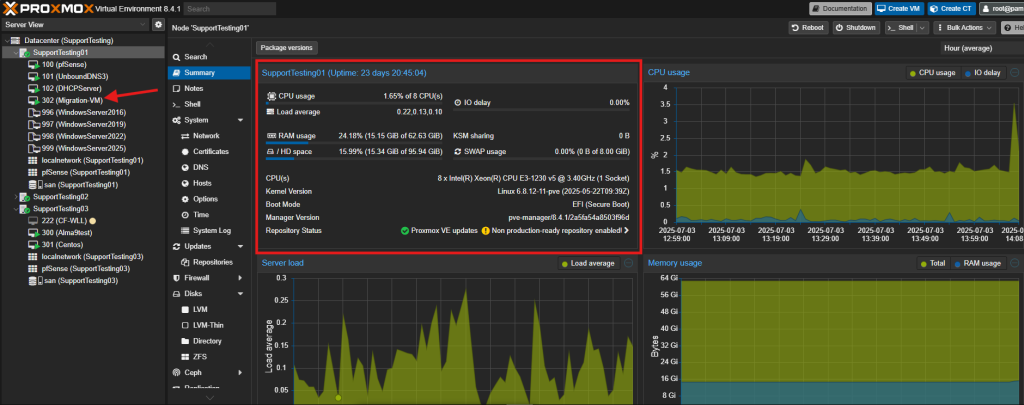This screenshot has width=1024, height=405.
Task: Toggle the RAM usage legend entry
Action: point(978,263)
